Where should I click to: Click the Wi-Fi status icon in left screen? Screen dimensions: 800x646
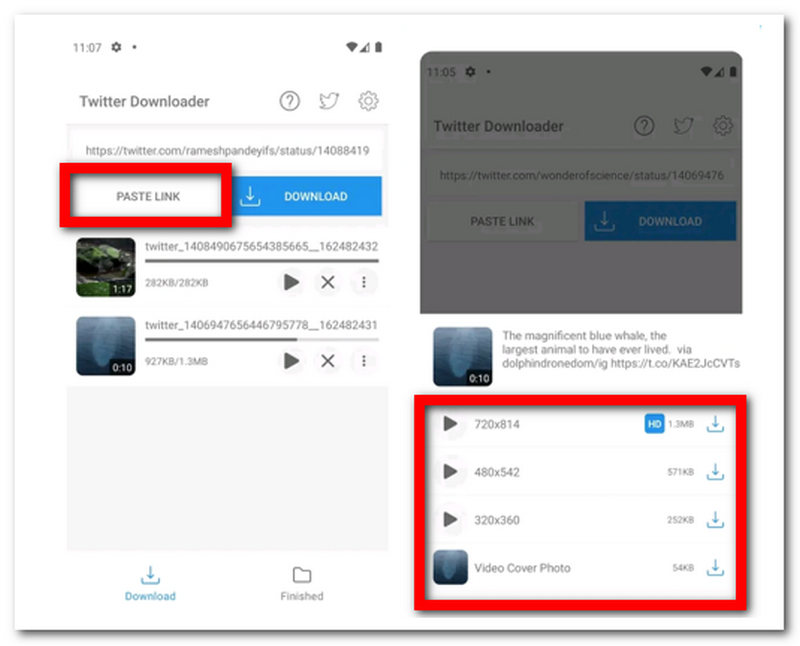point(352,47)
